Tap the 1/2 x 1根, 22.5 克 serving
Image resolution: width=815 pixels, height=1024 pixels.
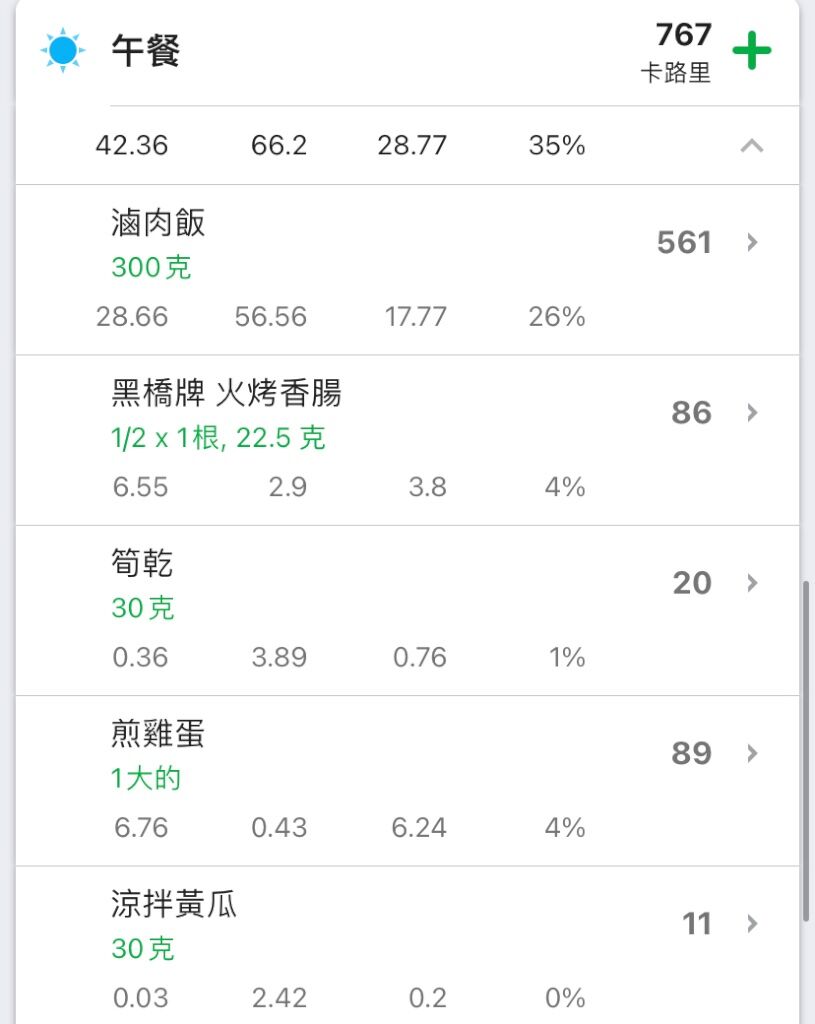point(218,438)
